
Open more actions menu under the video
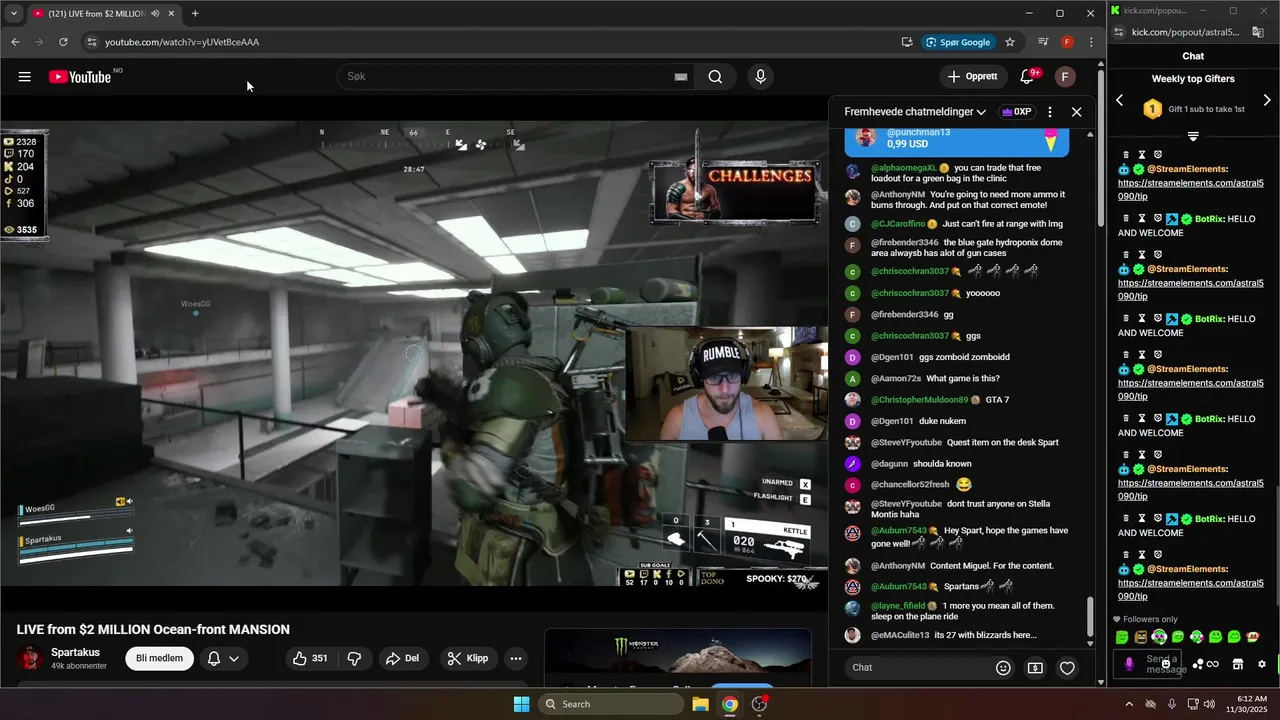click(516, 658)
